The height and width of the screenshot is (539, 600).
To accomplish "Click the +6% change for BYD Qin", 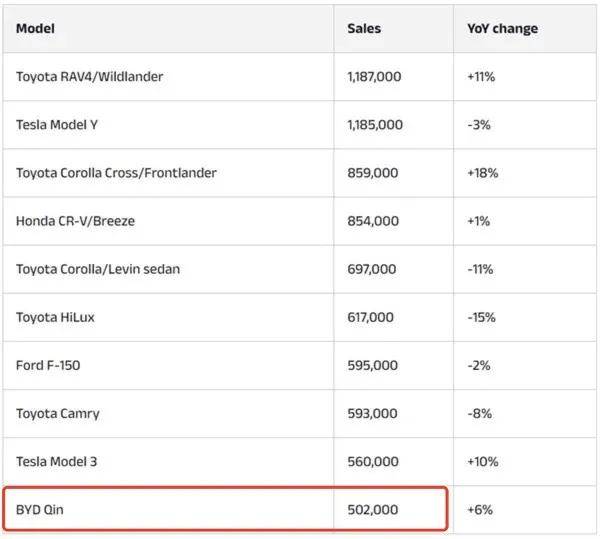I will coord(479,509).
